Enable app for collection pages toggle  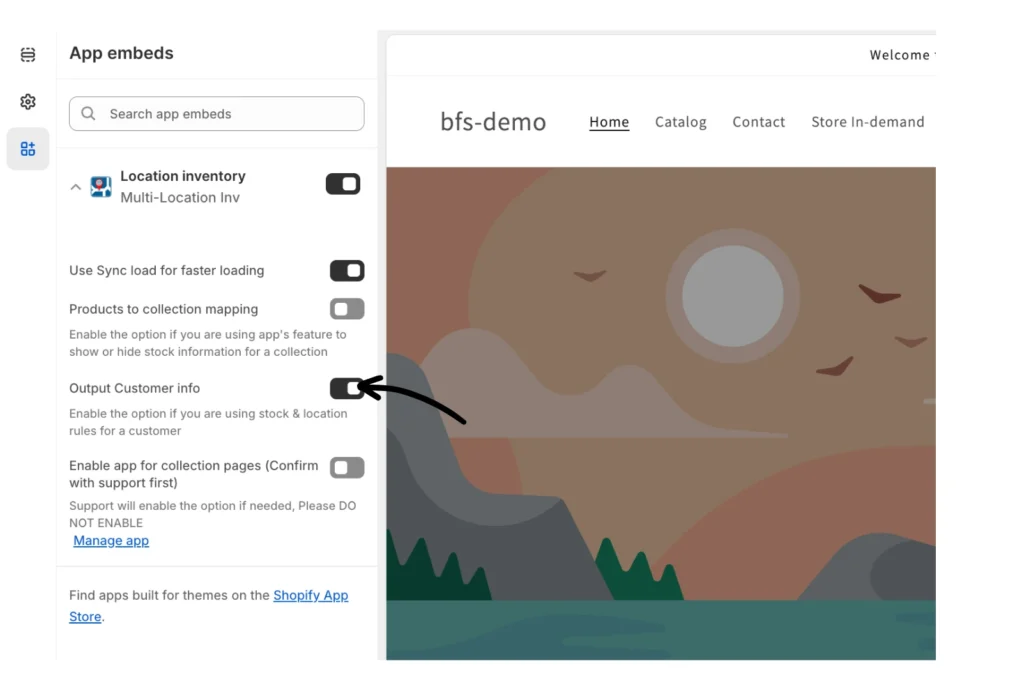point(347,467)
